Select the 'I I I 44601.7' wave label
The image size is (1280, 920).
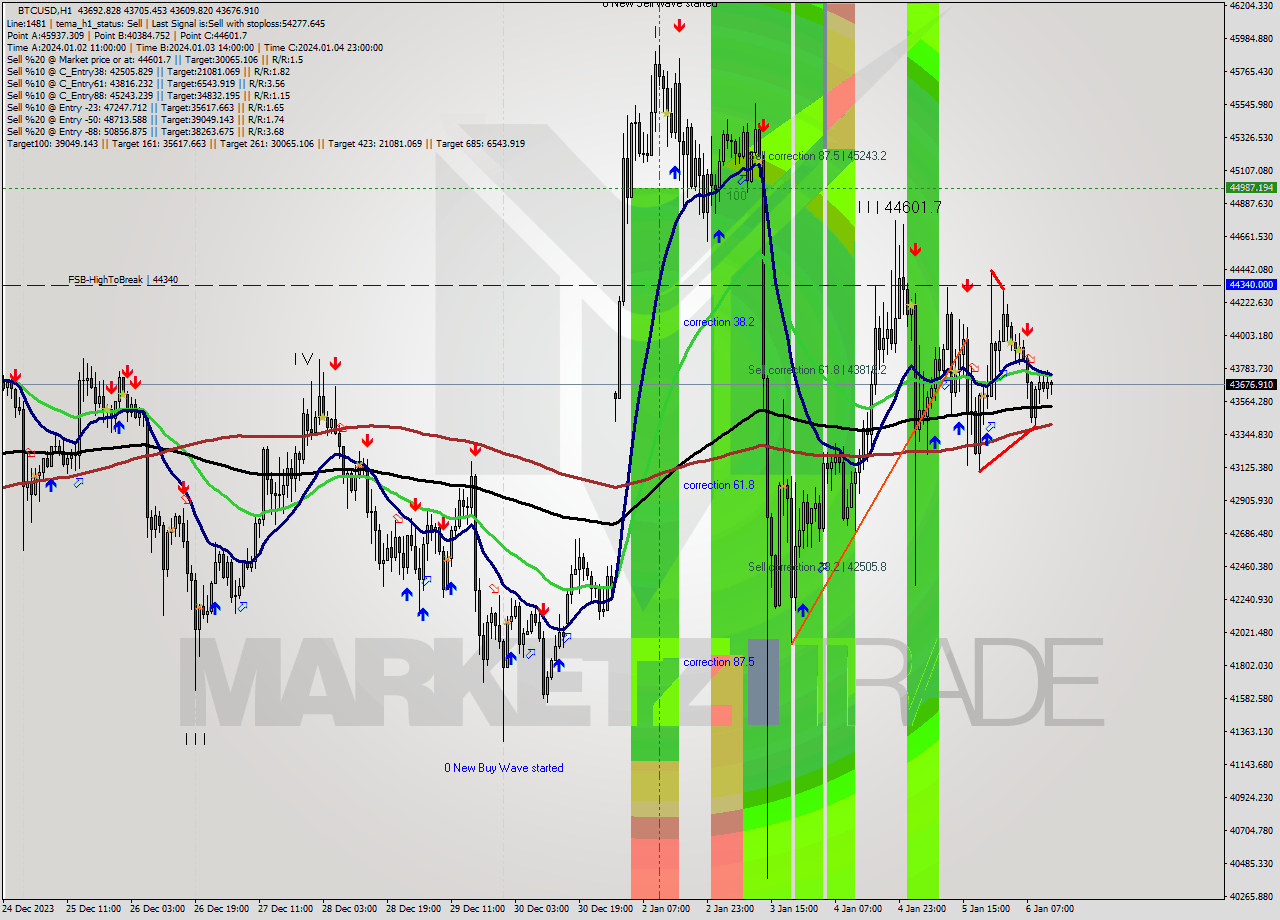pyautogui.click(x=899, y=207)
